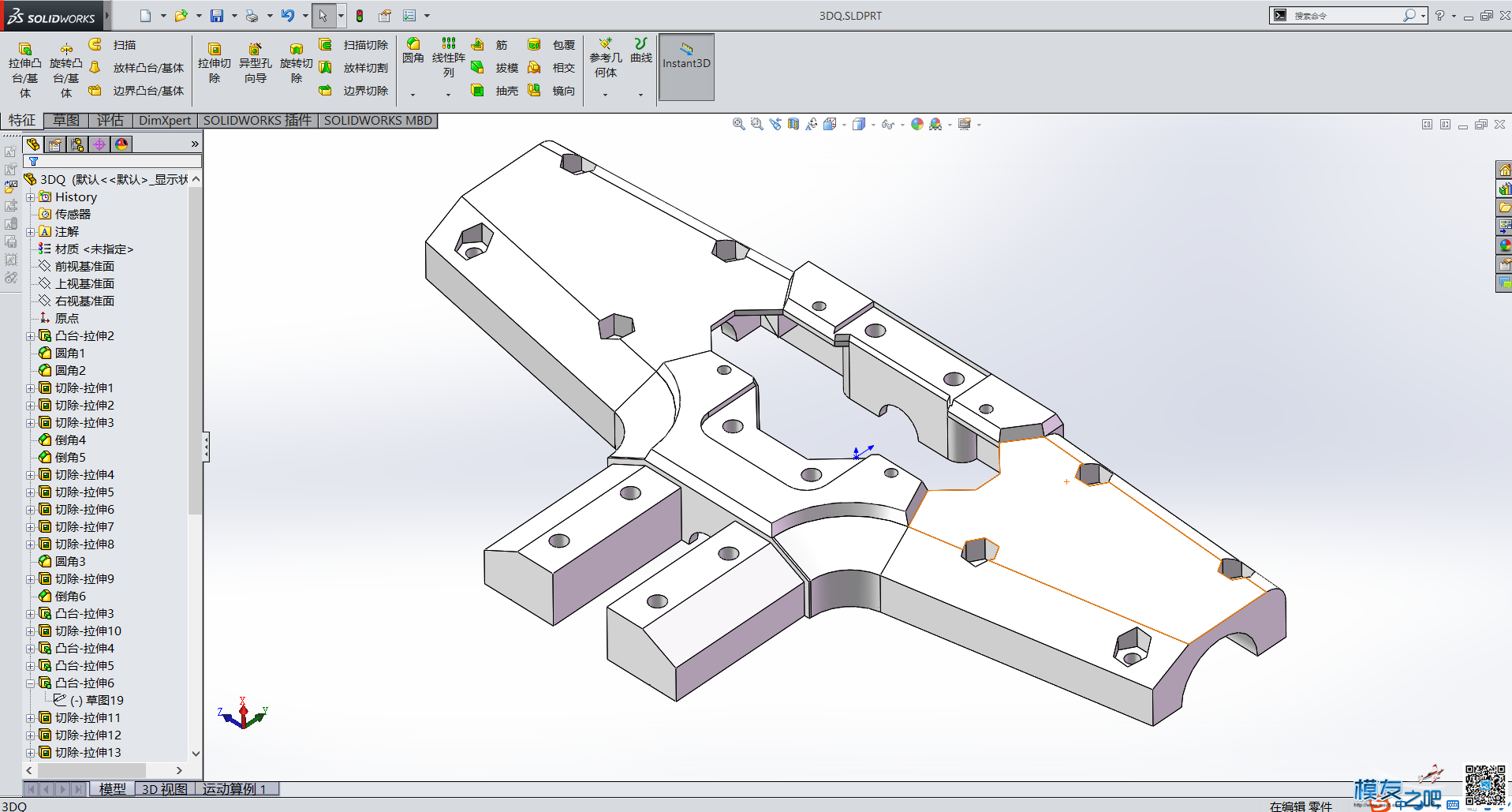1512x812 pixels.
Task: Click the Save icon in the top toolbar
Action: [216, 16]
